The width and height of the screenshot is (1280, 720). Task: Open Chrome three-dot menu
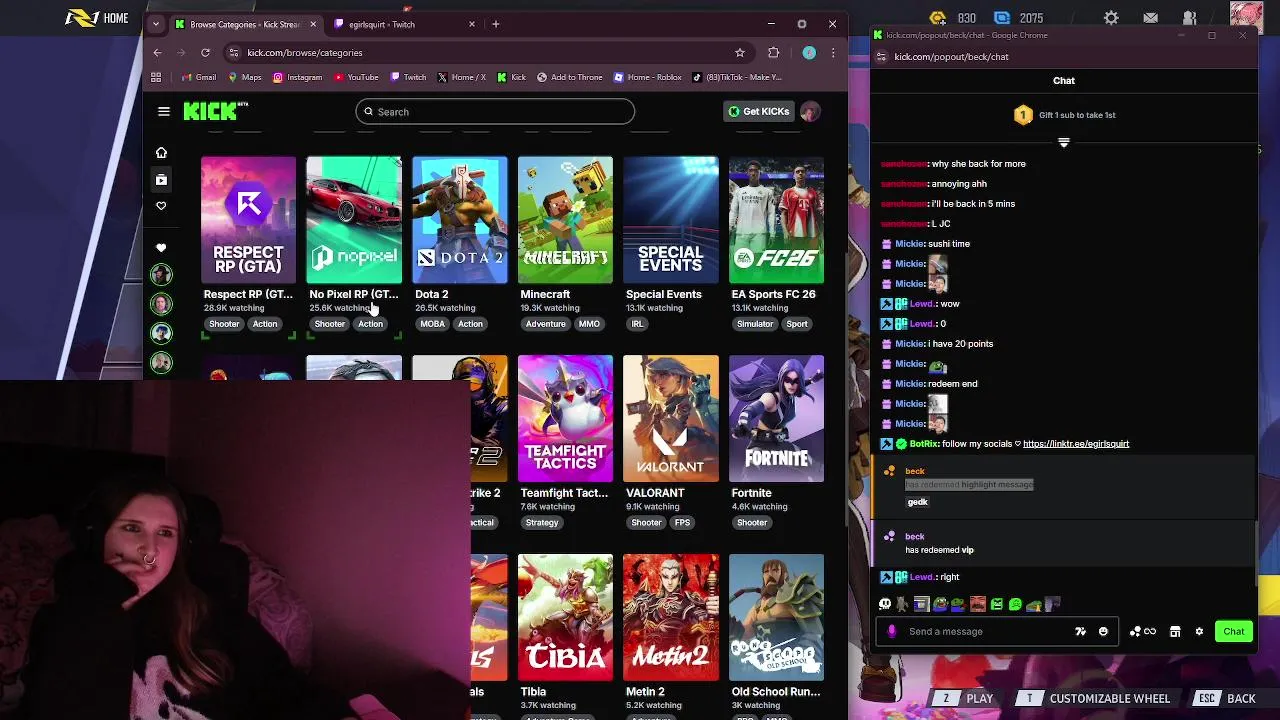tap(833, 53)
